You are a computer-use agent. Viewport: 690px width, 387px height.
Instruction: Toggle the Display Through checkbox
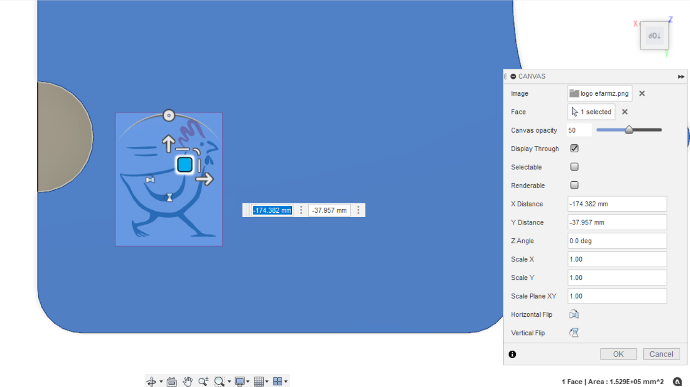click(574, 148)
